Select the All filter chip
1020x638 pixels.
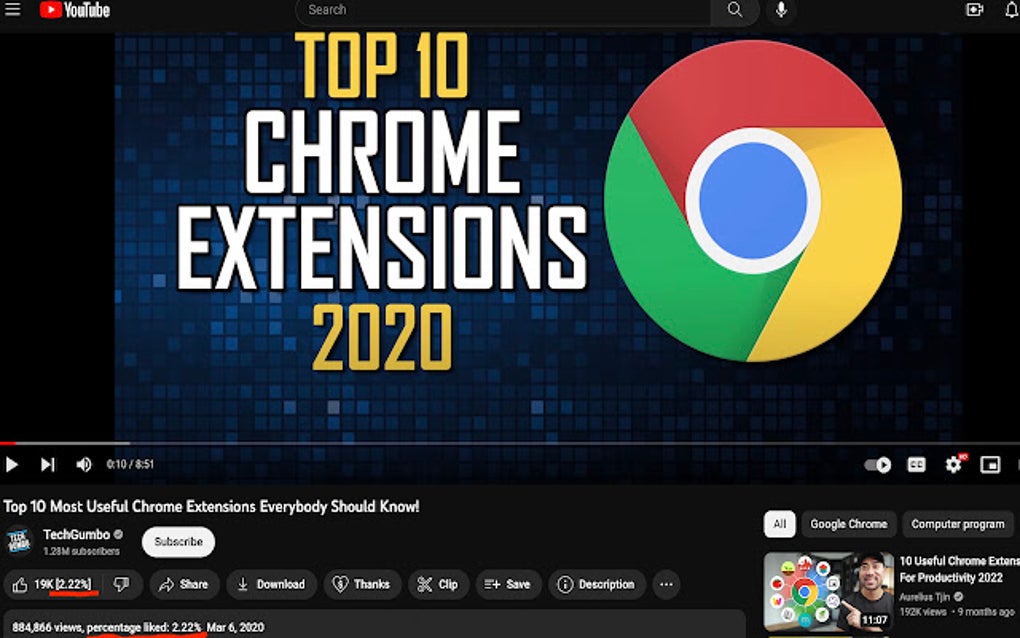(780, 524)
